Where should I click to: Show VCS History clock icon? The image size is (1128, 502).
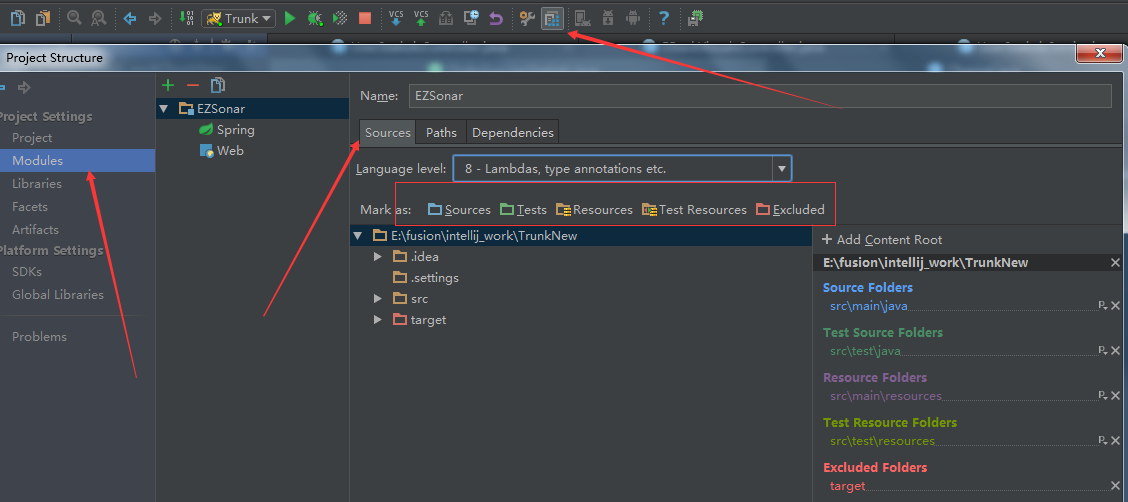tap(471, 18)
